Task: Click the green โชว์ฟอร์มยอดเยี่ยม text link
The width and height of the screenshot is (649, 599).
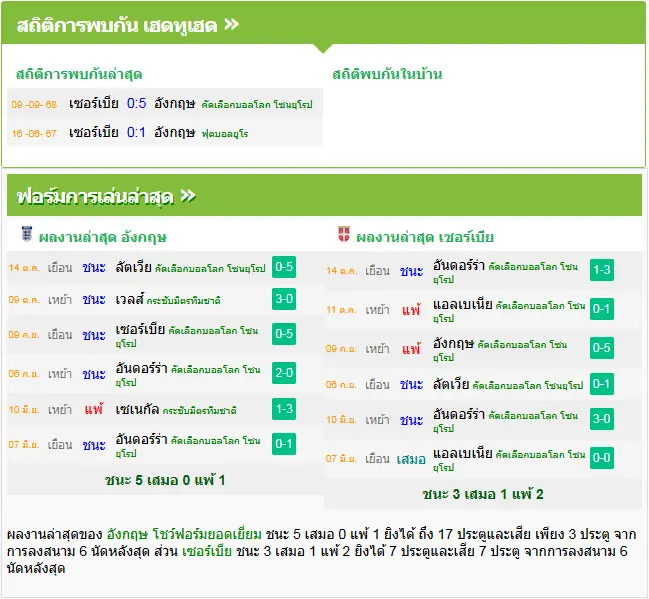Action: (x=207, y=534)
